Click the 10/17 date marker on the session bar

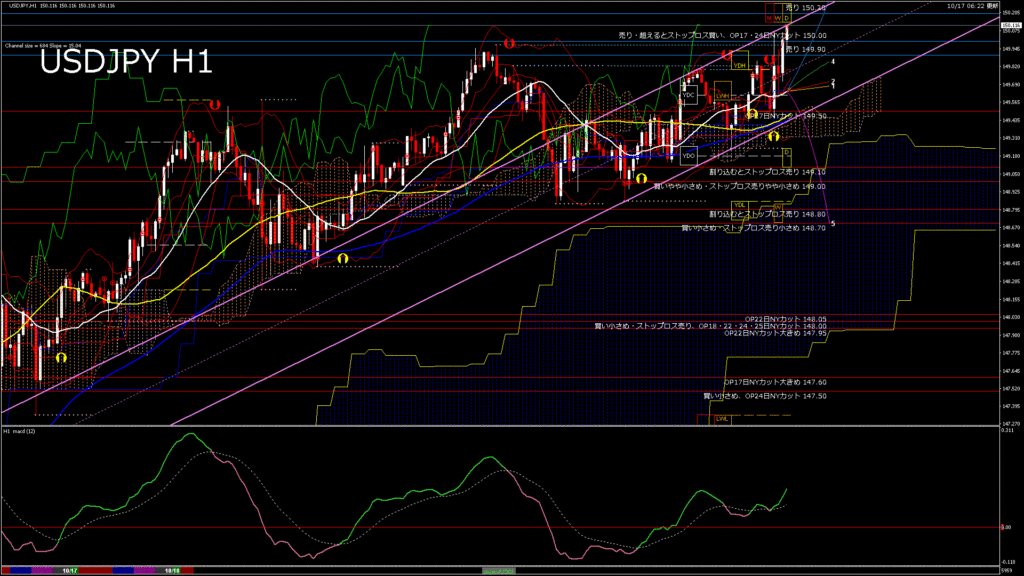[70, 570]
